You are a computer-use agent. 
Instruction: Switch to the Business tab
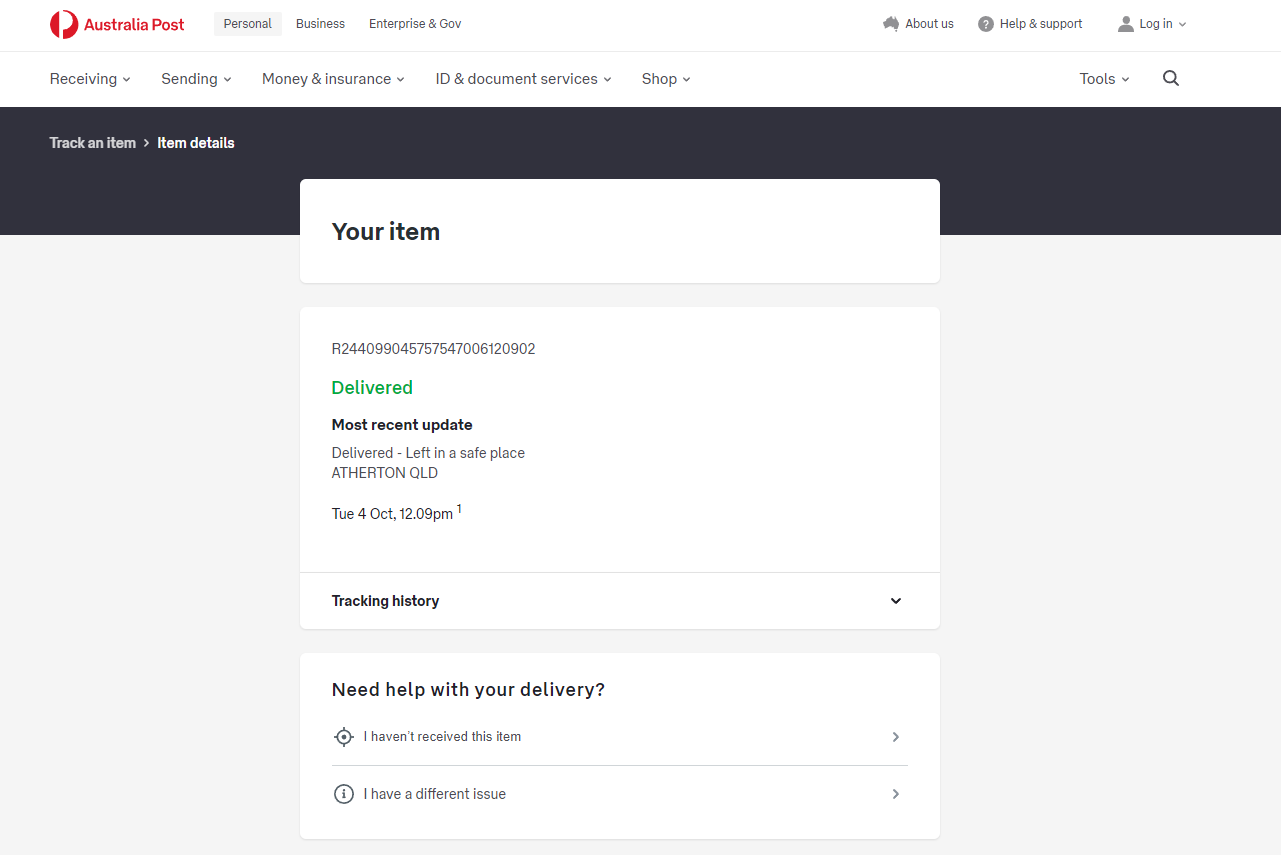pos(320,24)
